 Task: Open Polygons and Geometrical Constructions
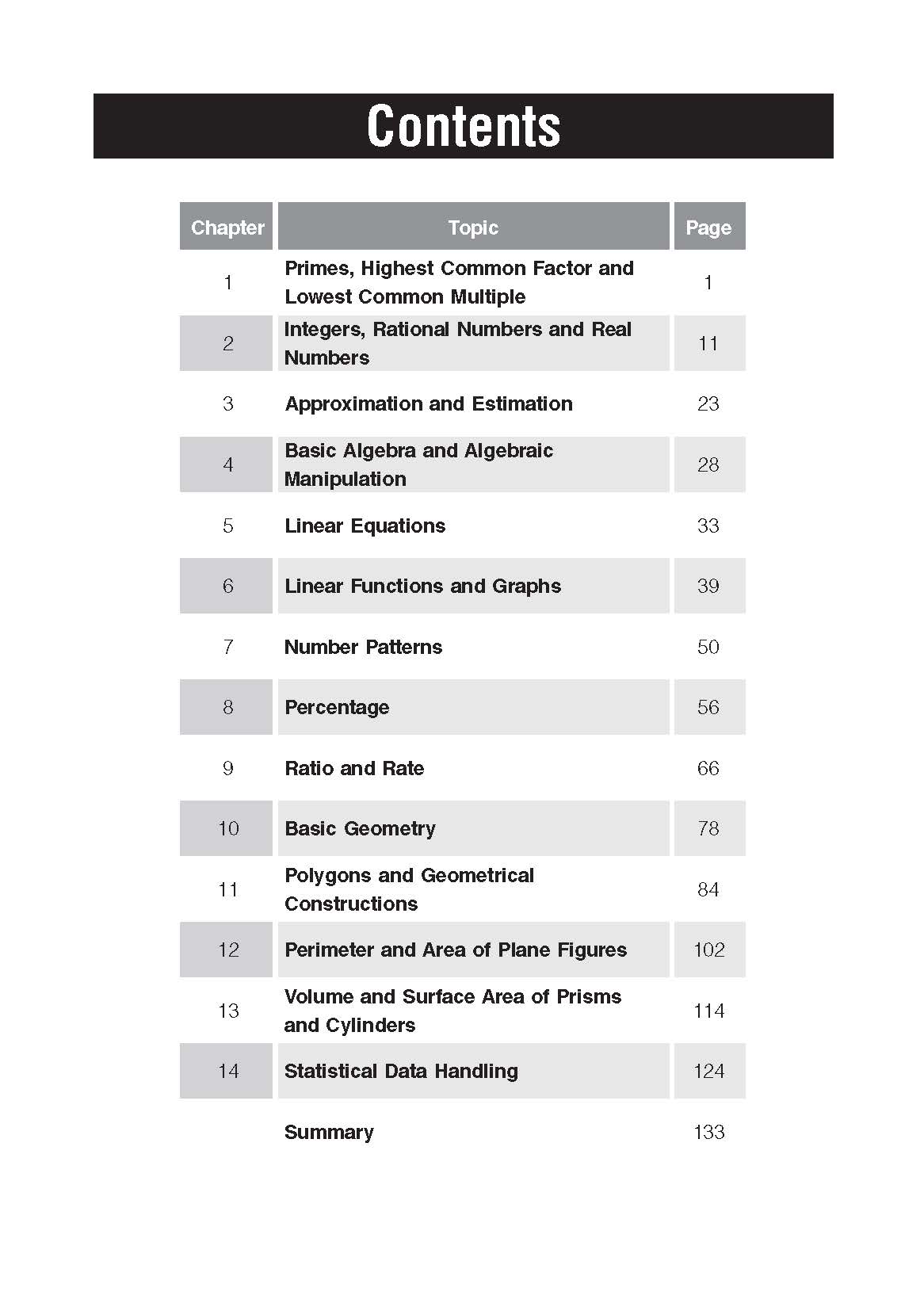(409, 889)
